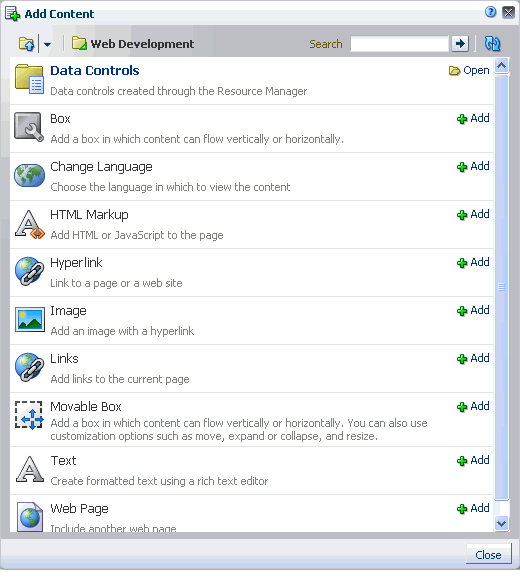Image resolution: width=520 pixels, height=582 pixels.
Task: Click the Search label
Action: 326,44
